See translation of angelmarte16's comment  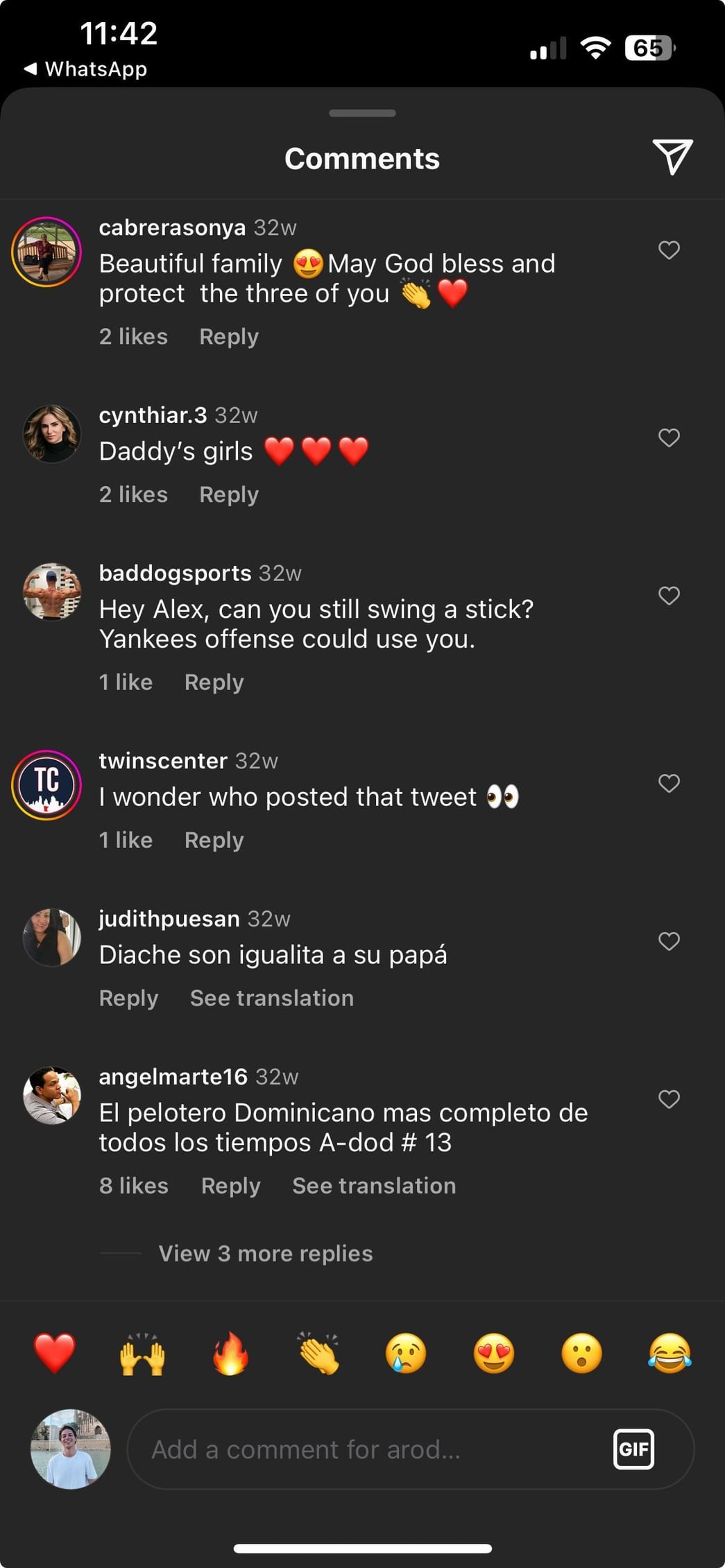click(x=373, y=1186)
